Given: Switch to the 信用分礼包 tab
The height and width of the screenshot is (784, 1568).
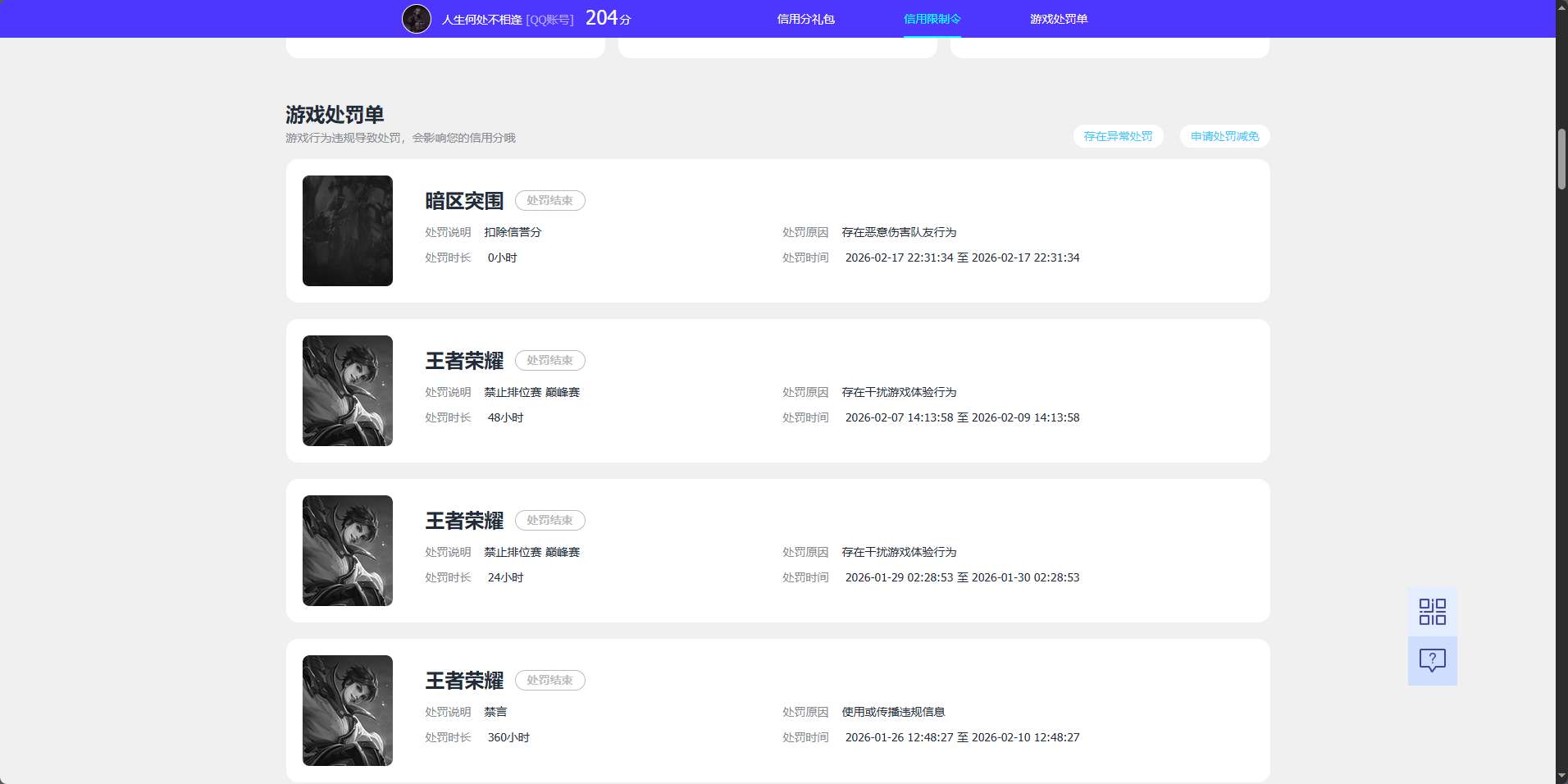Looking at the screenshot, I should pos(805,18).
